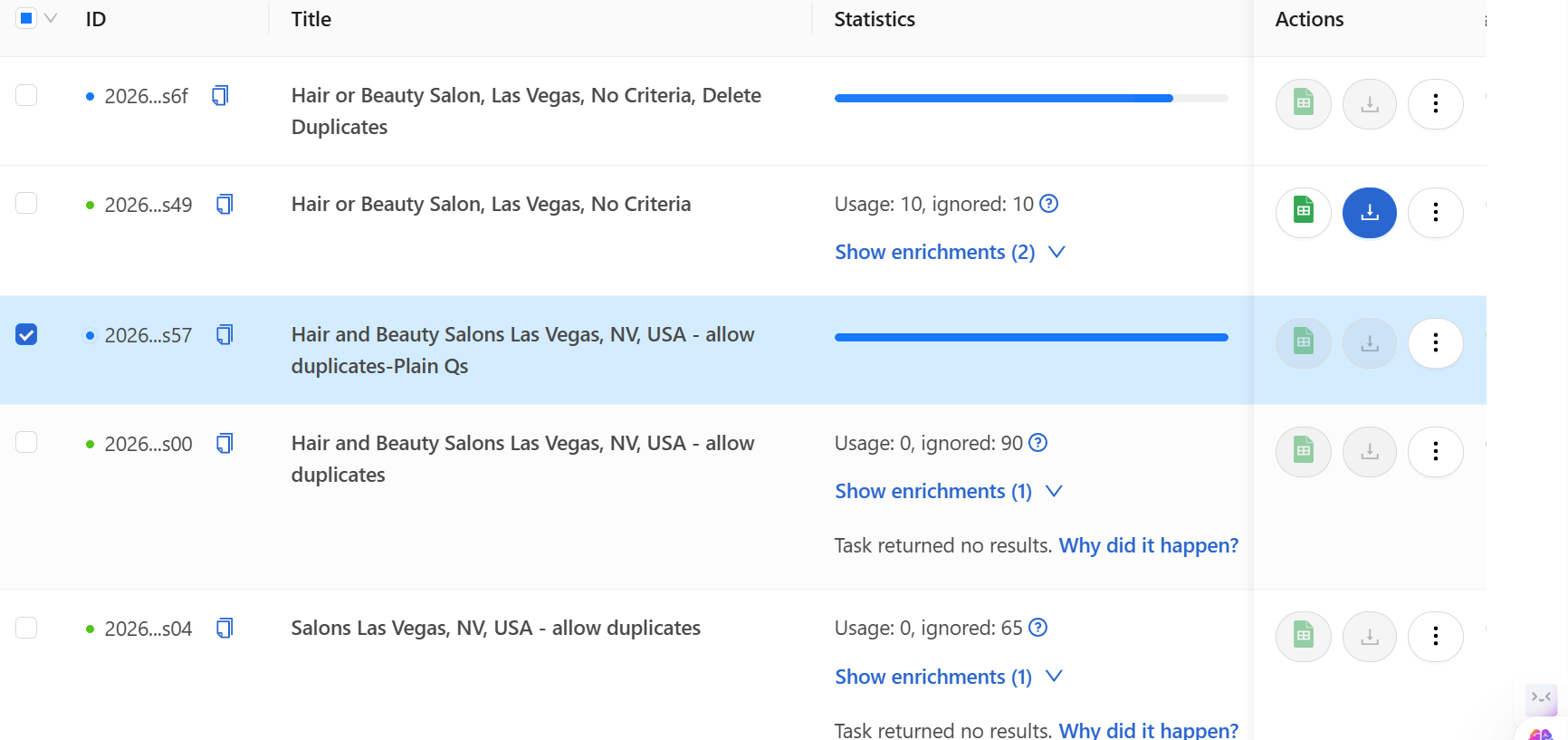Click the Title column header
Screen dimensions: 1568x740
(311, 19)
